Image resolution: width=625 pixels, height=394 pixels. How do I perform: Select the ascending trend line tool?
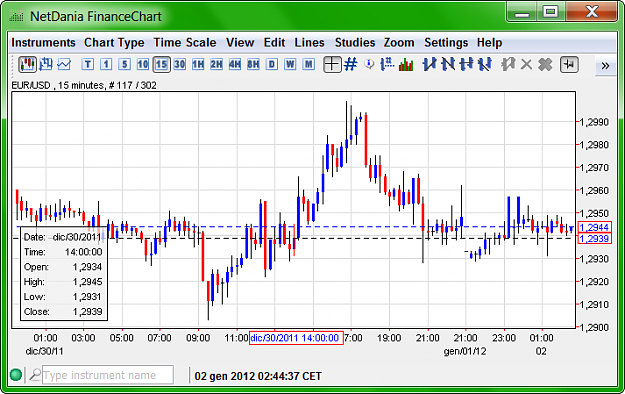[x=429, y=64]
